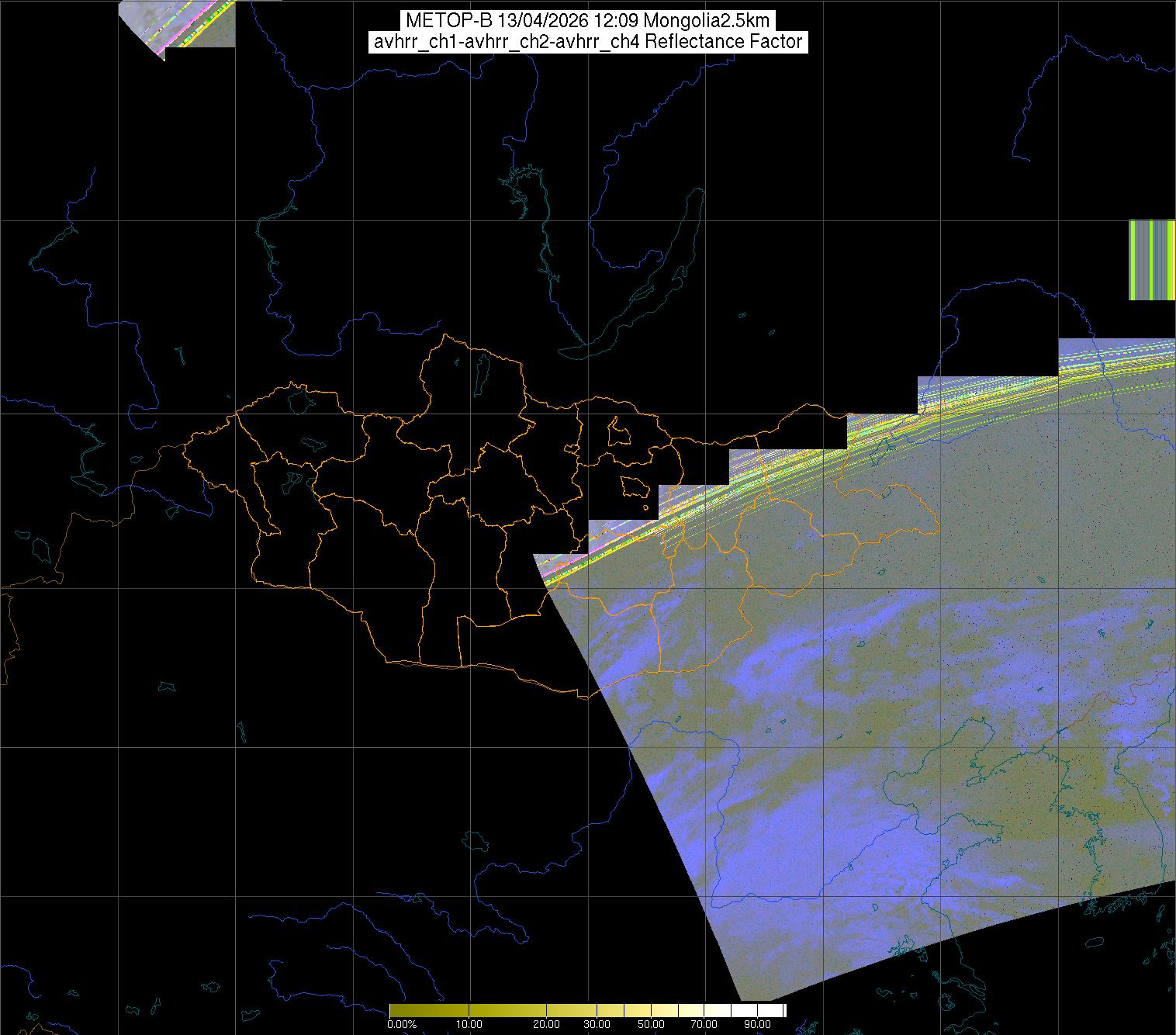The height and width of the screenshot is (1035, 1176).
Task: Click the long narrow lake outline at top center
Action: pyautogui.click(x=545, y=225)
